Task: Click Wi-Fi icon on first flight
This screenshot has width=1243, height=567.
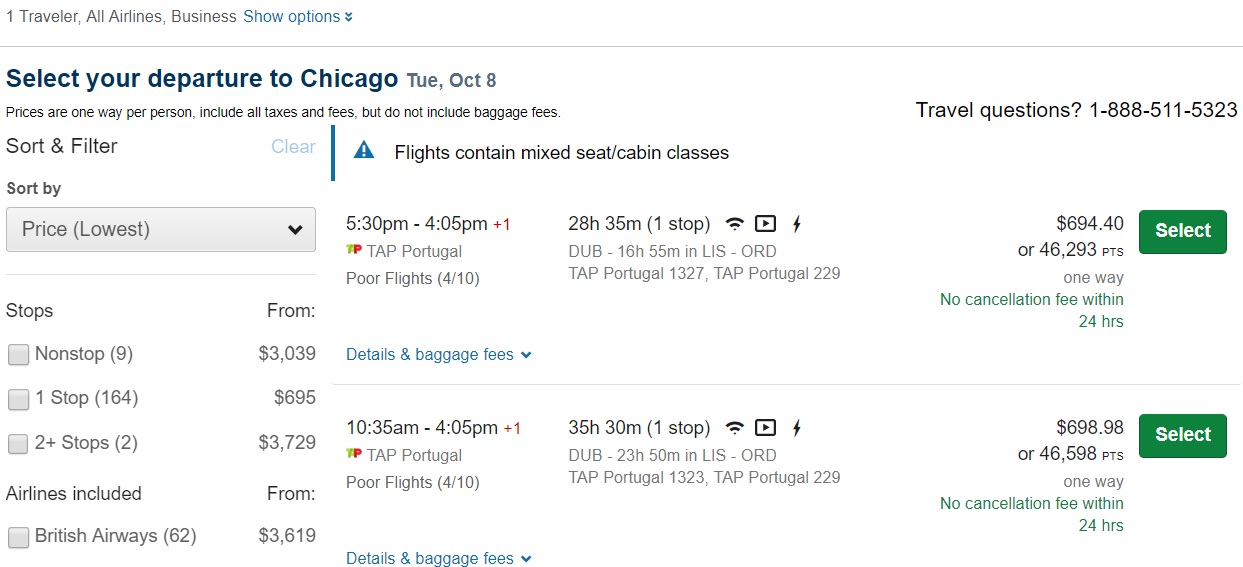Action: pyautogui.click(x=735, y=224)
